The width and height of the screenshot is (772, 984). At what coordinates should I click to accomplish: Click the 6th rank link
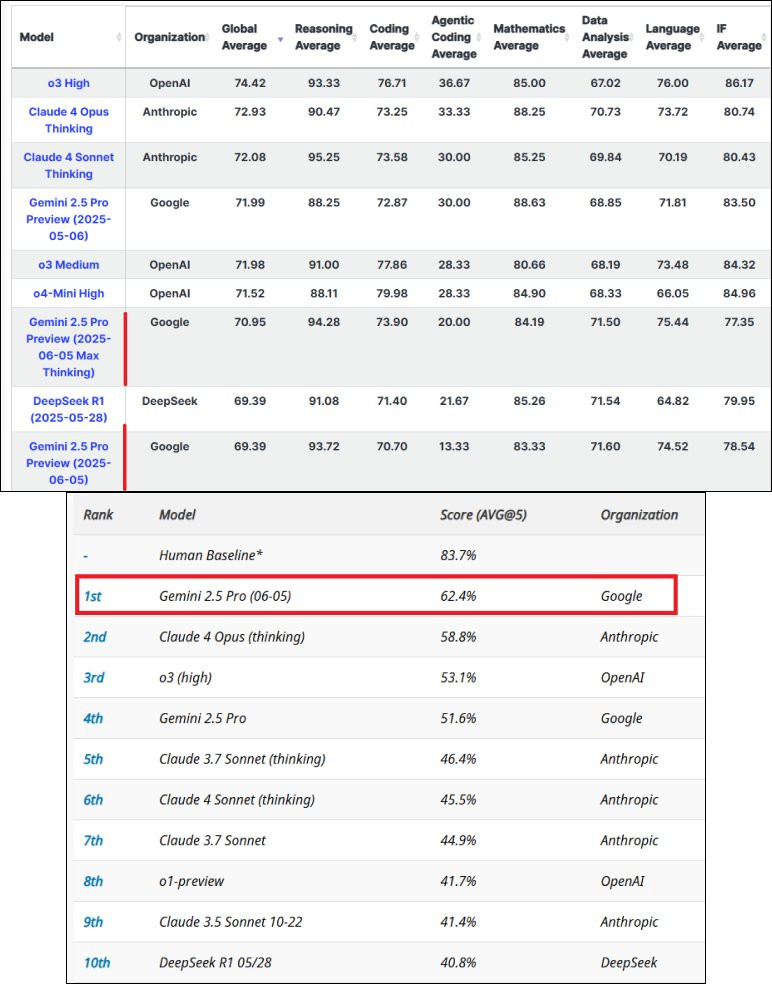click(x=93, y=800)
